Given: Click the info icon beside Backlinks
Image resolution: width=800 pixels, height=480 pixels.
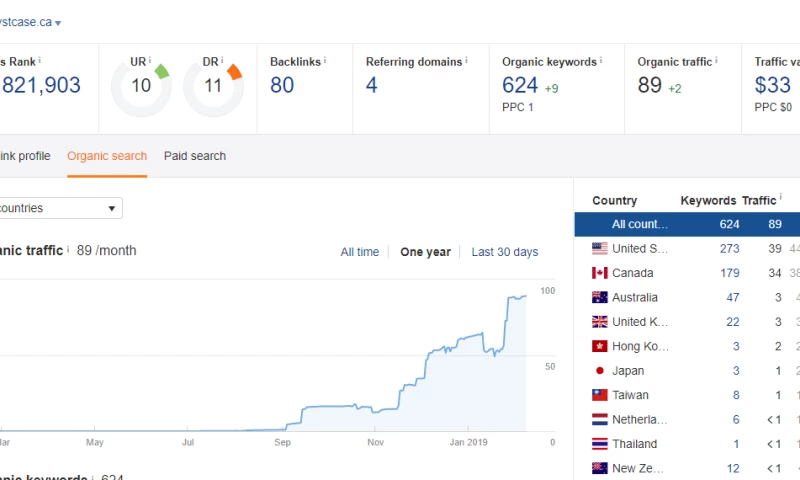Looking at the screenshot, I should click(325, 61).
